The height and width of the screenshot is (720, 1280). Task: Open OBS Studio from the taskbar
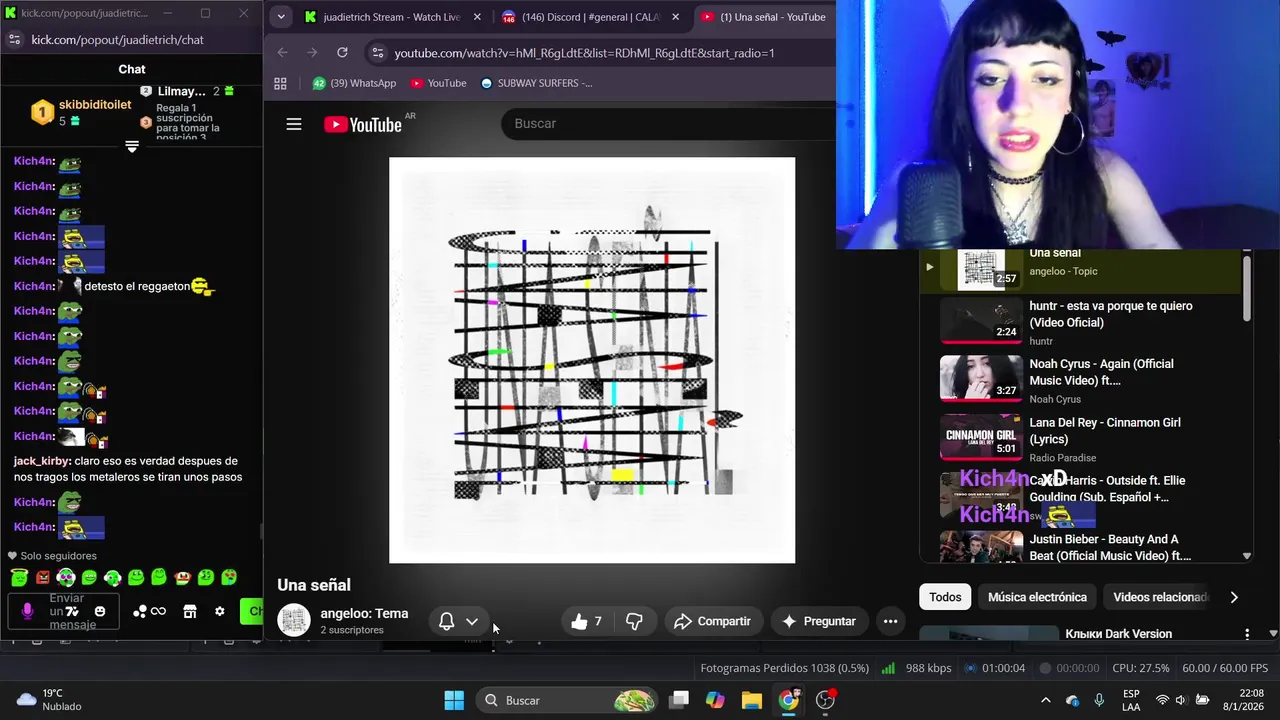[x=825, y=700]
